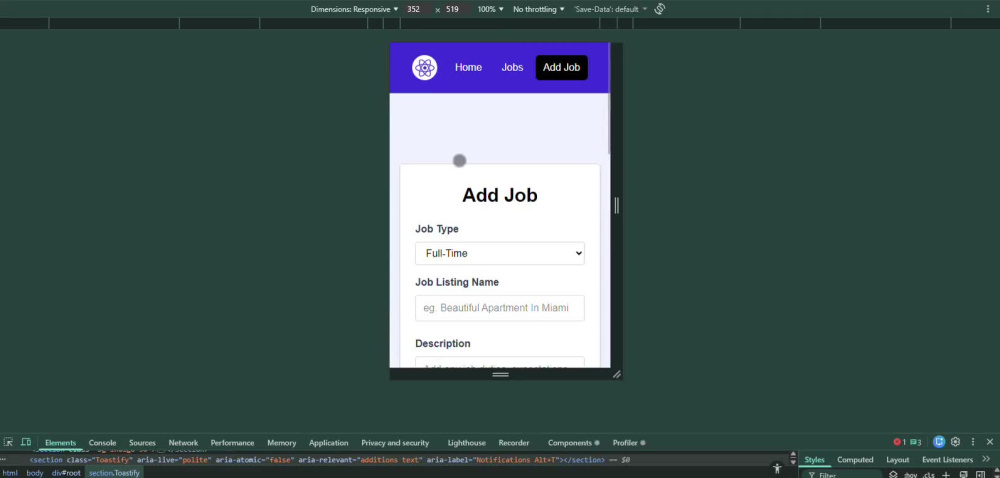Select the div#root breadcrumb
The height and width of the screenshot is (478, 1000).
[x=66, y=473]
